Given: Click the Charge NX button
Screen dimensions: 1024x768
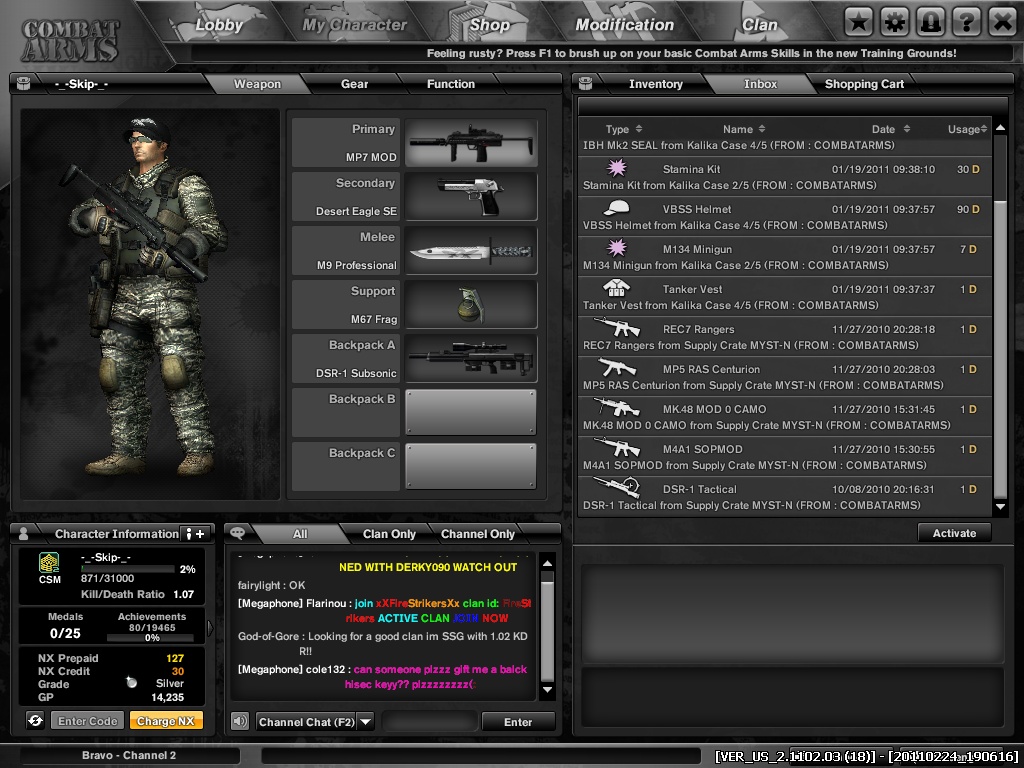Looking at the screenshot, I should click(x=166, y=721).
